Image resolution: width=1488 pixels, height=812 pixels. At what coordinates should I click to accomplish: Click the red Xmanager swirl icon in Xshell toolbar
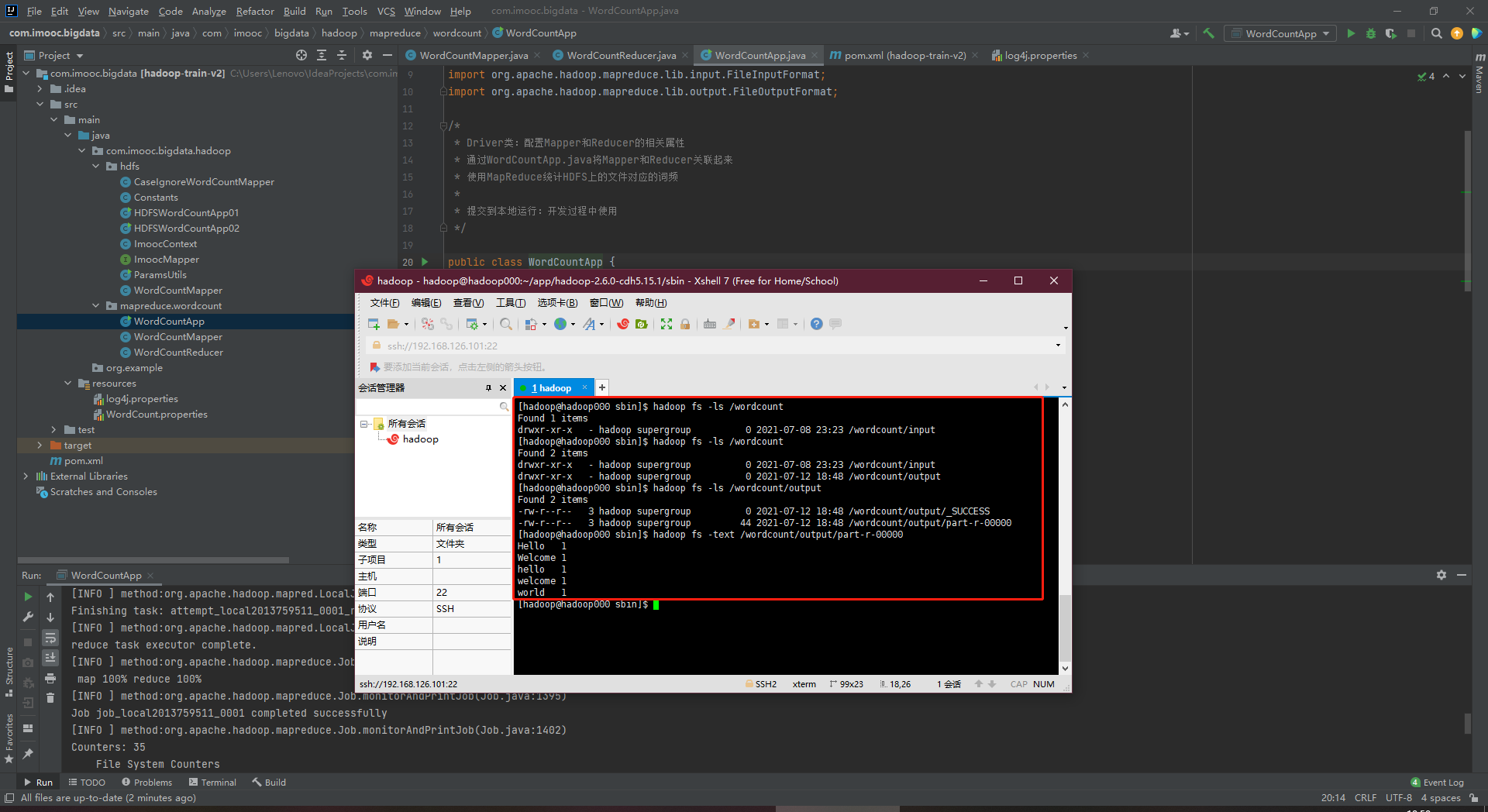[622, 324]
